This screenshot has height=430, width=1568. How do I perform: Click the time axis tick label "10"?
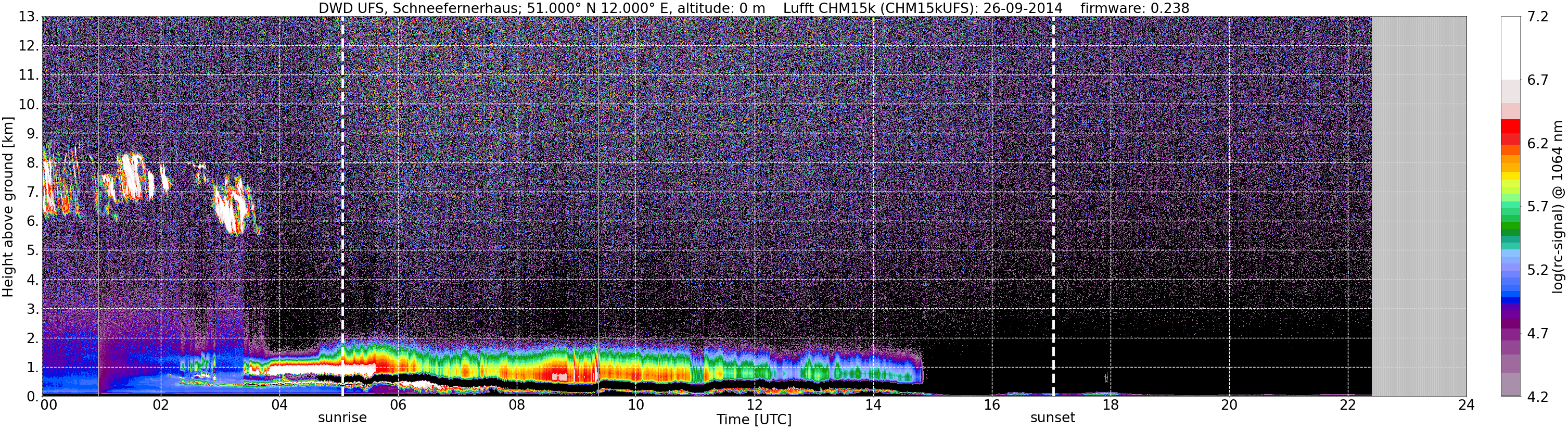point(635,405)
